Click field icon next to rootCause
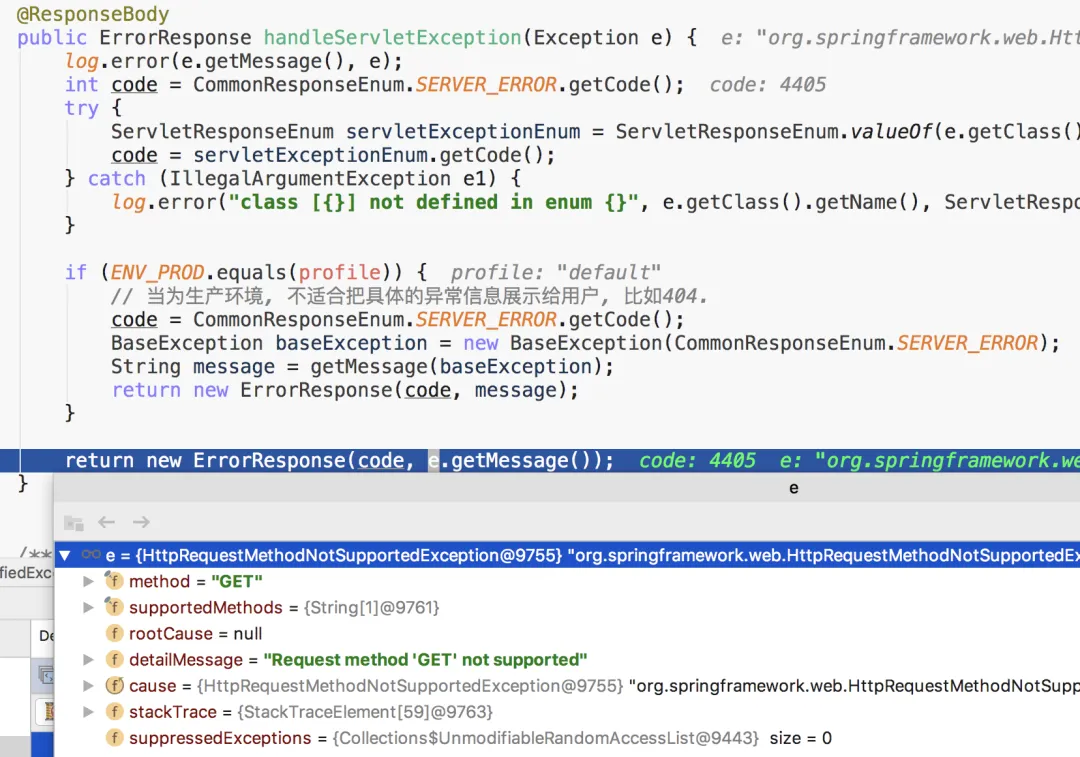This screenshot has height=757, width=1080. point(114,634)
